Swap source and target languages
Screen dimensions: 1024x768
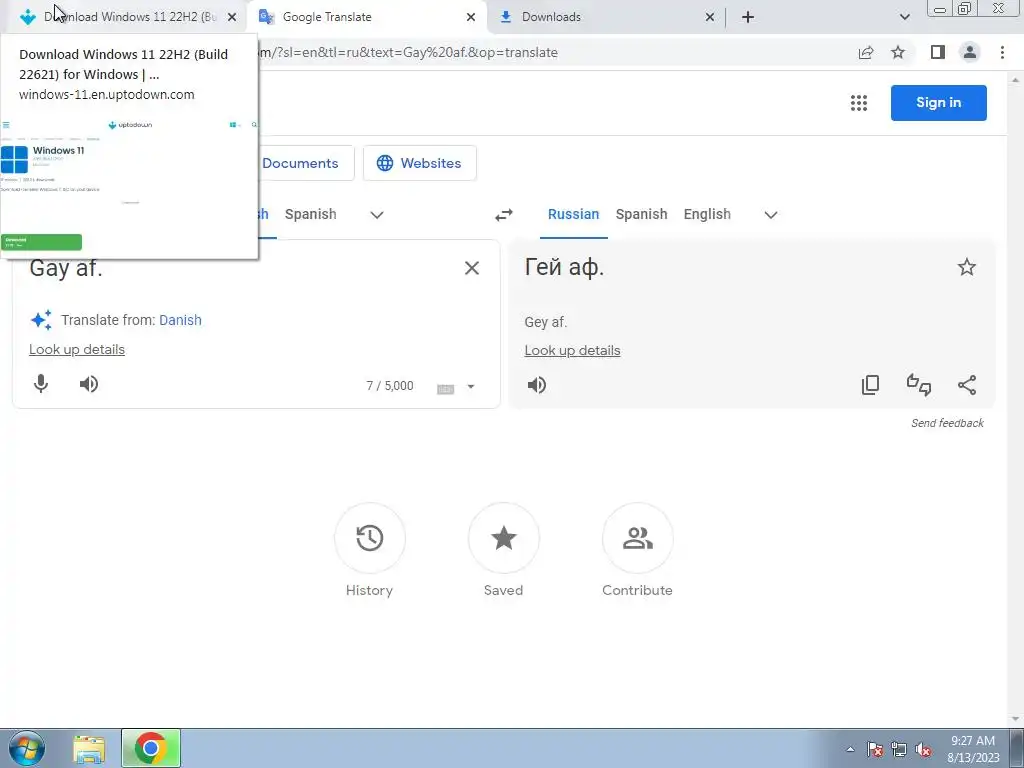coord(504,215)
